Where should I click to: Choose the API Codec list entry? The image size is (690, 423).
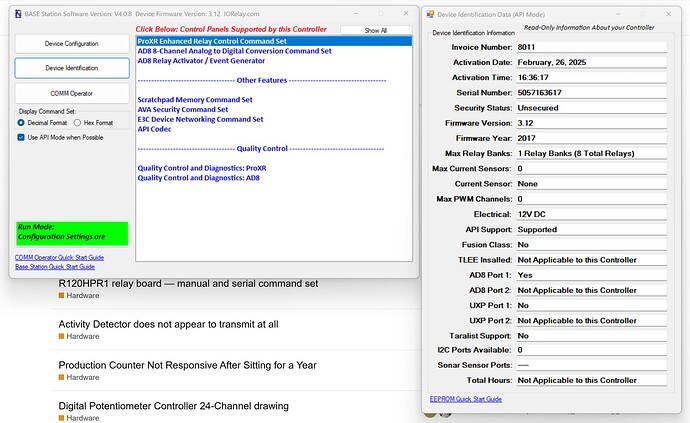pyautogui.click(x=154, y=129)
